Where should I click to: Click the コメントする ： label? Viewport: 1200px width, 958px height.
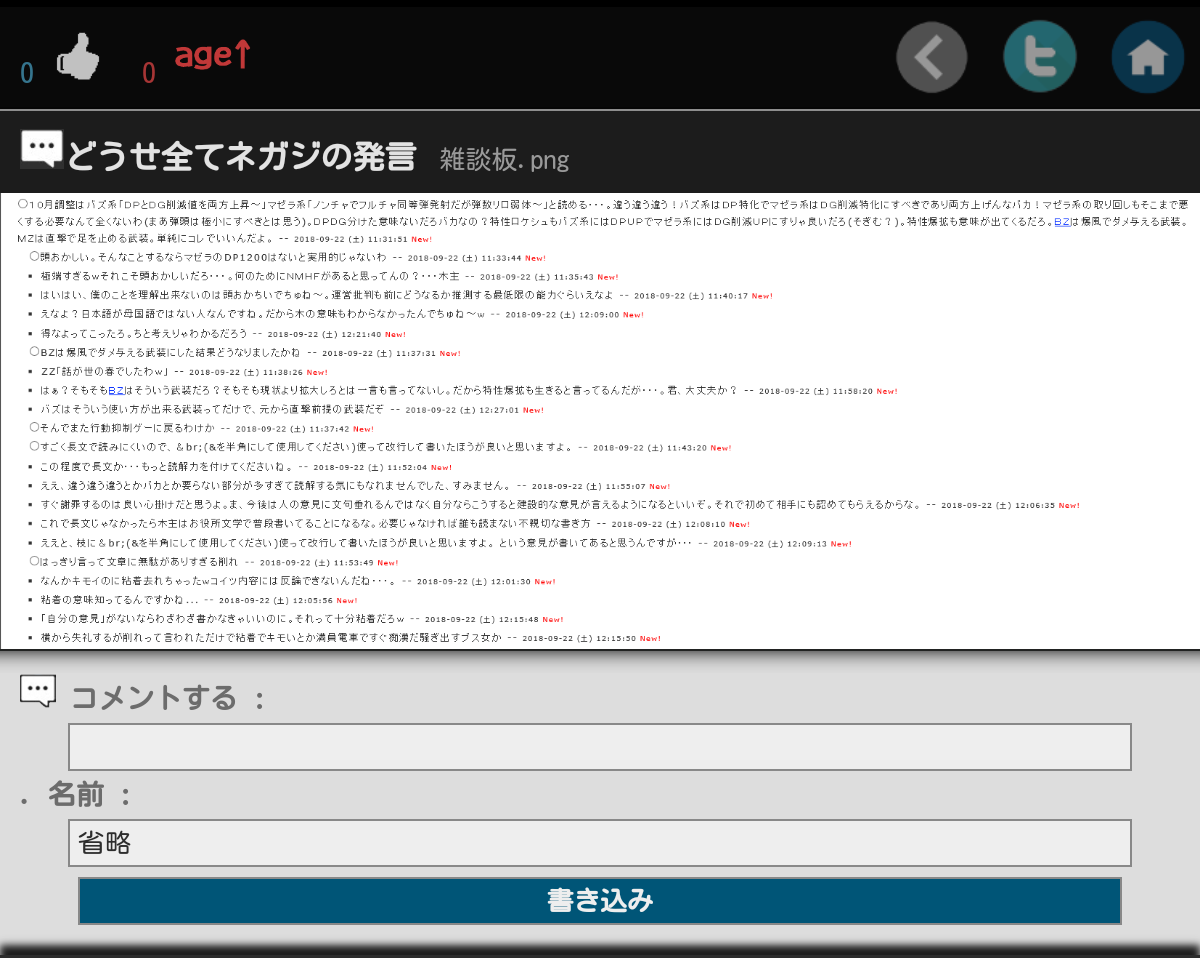tap(168, 697)
